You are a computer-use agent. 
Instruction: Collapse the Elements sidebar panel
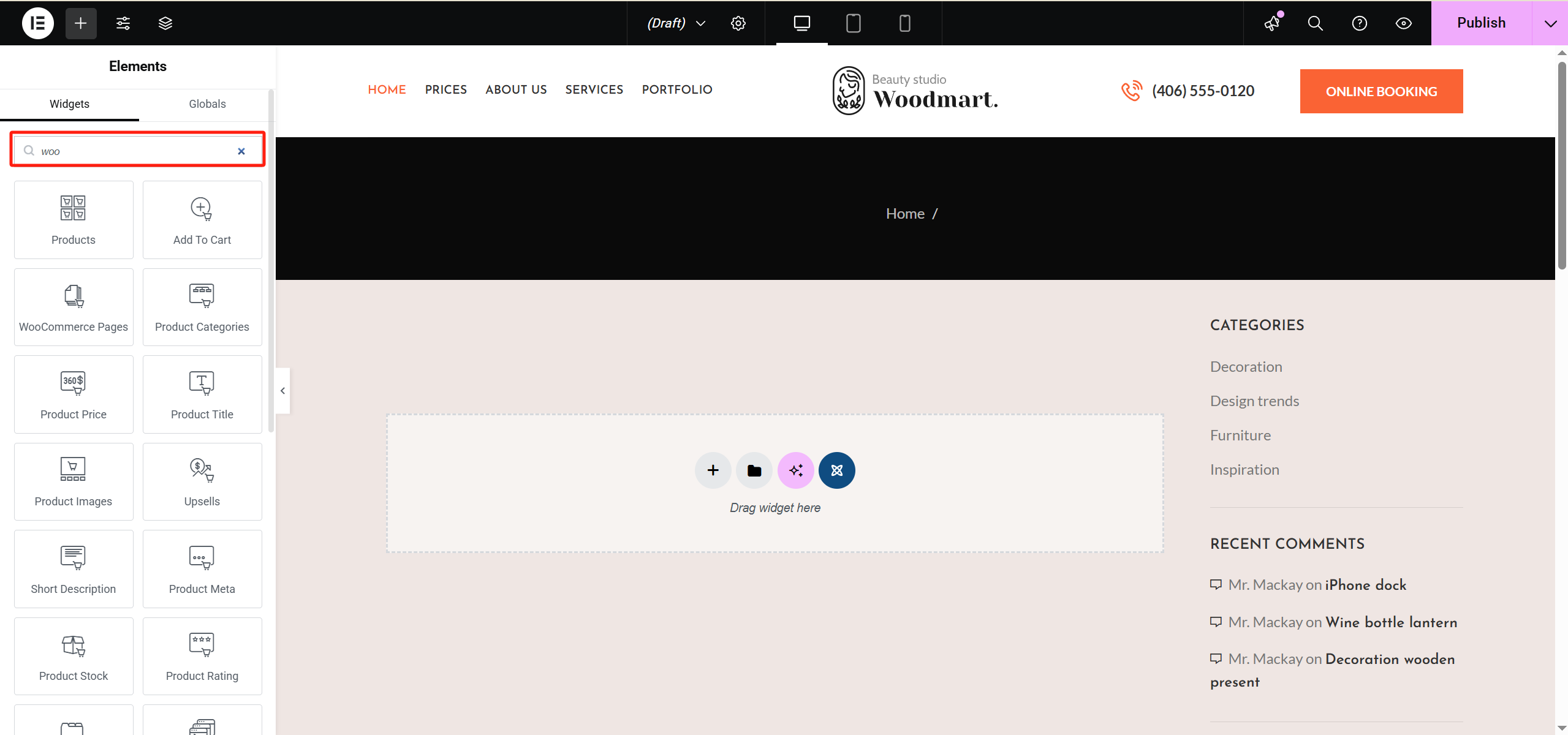pyautogui.click(x=282, y=390)
